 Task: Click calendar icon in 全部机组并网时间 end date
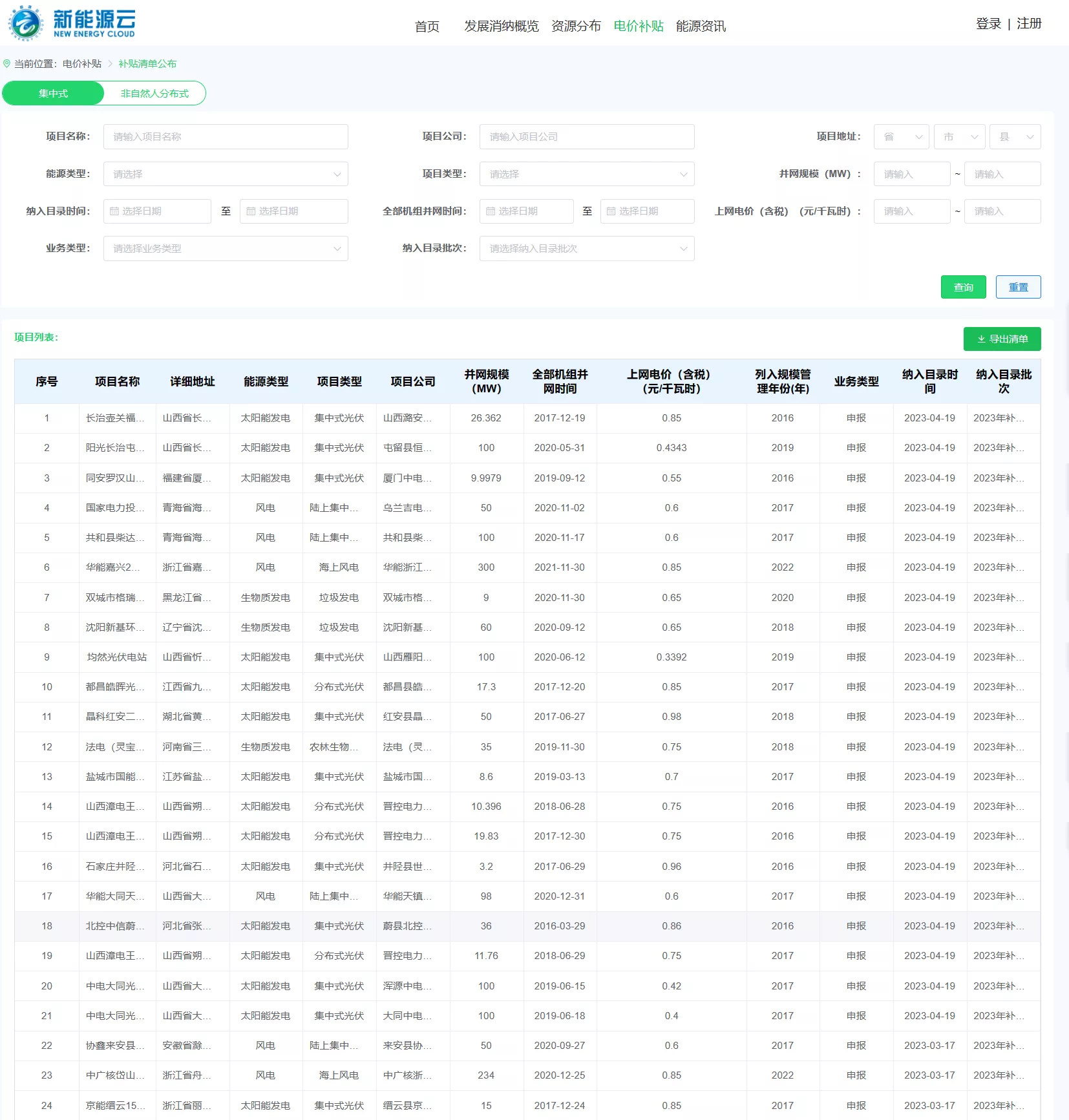coord(611,211)
